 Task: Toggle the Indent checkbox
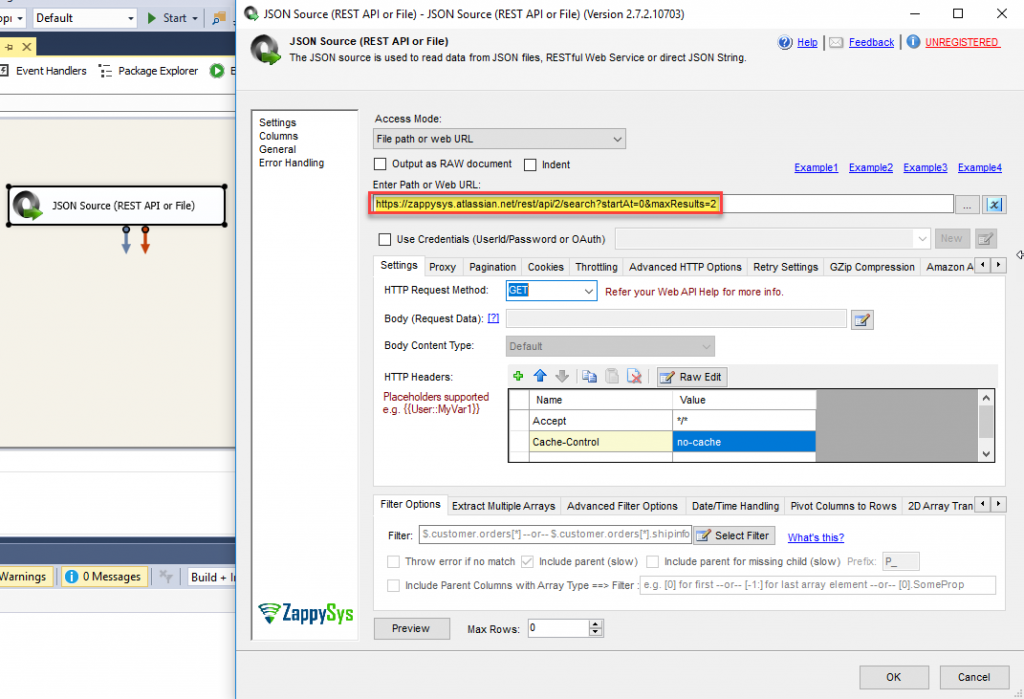pyautogui.click(x=530, y=164)
